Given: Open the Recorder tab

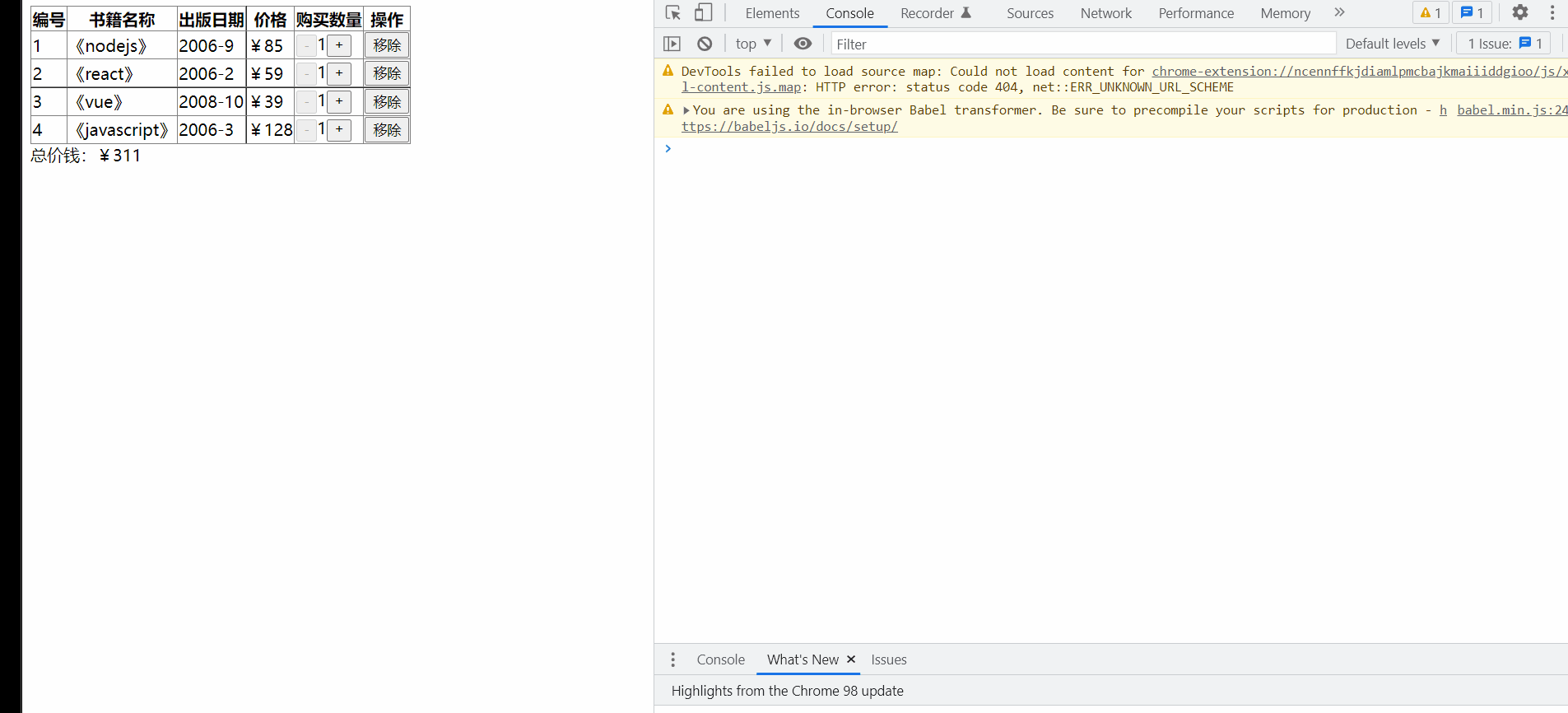Looking at the screenshot, I should point(936,13).
